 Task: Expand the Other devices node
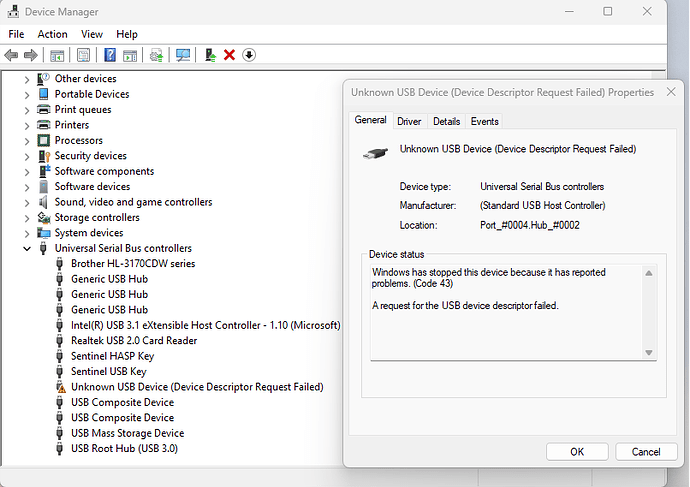coord(27,80)
